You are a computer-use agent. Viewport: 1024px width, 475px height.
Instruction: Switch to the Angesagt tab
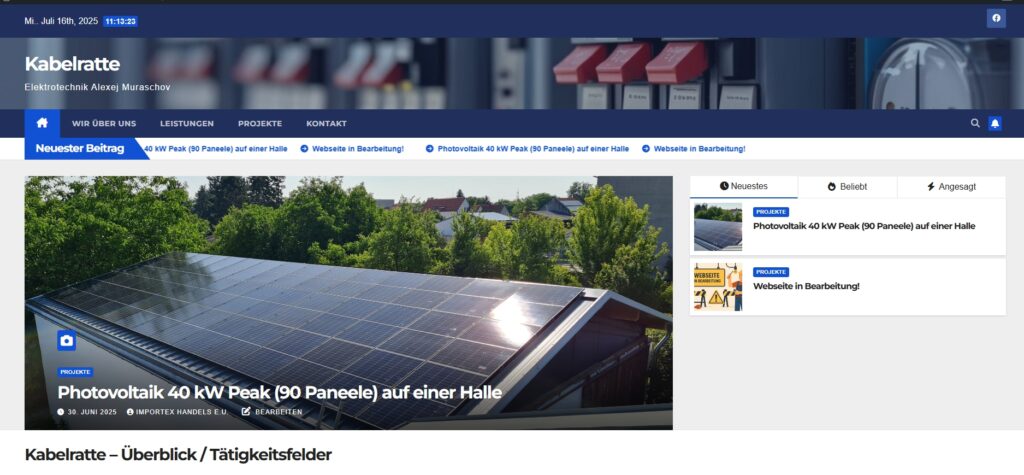pyautogui.click(x=952, y=187)
